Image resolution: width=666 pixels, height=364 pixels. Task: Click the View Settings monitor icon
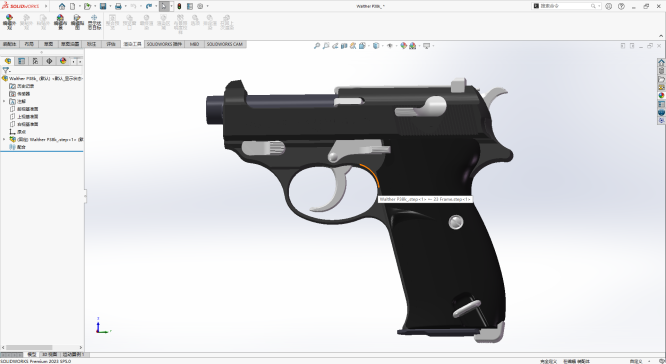coord(426,46)
